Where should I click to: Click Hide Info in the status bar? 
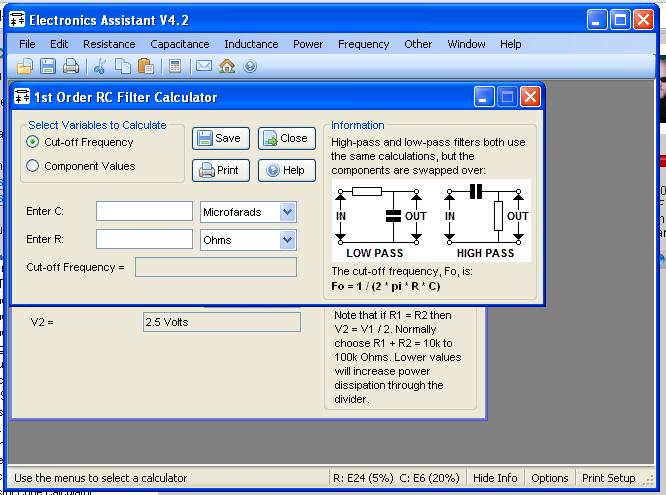[x=495, y=478]
